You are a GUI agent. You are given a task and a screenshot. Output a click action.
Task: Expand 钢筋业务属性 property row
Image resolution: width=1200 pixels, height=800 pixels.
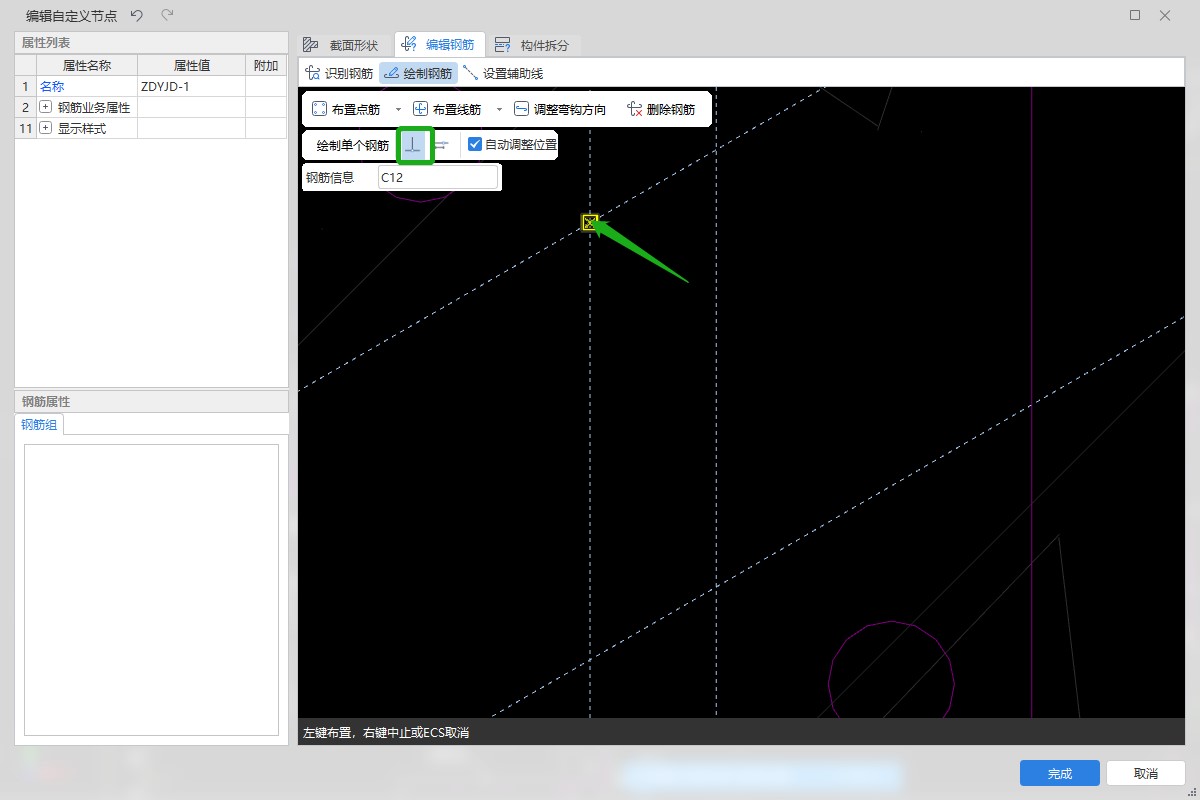click(45, 107)
